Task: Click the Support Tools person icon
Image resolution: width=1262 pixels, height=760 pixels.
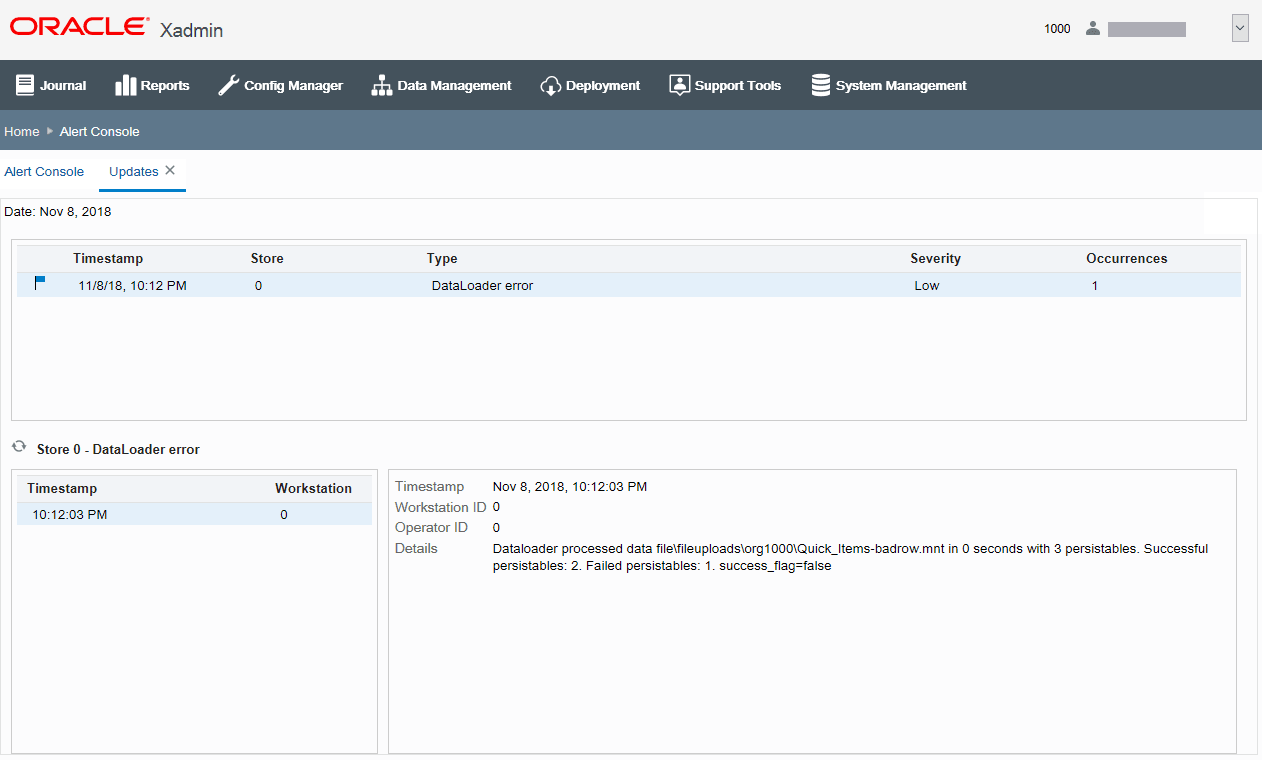Action: coord(680,85)
